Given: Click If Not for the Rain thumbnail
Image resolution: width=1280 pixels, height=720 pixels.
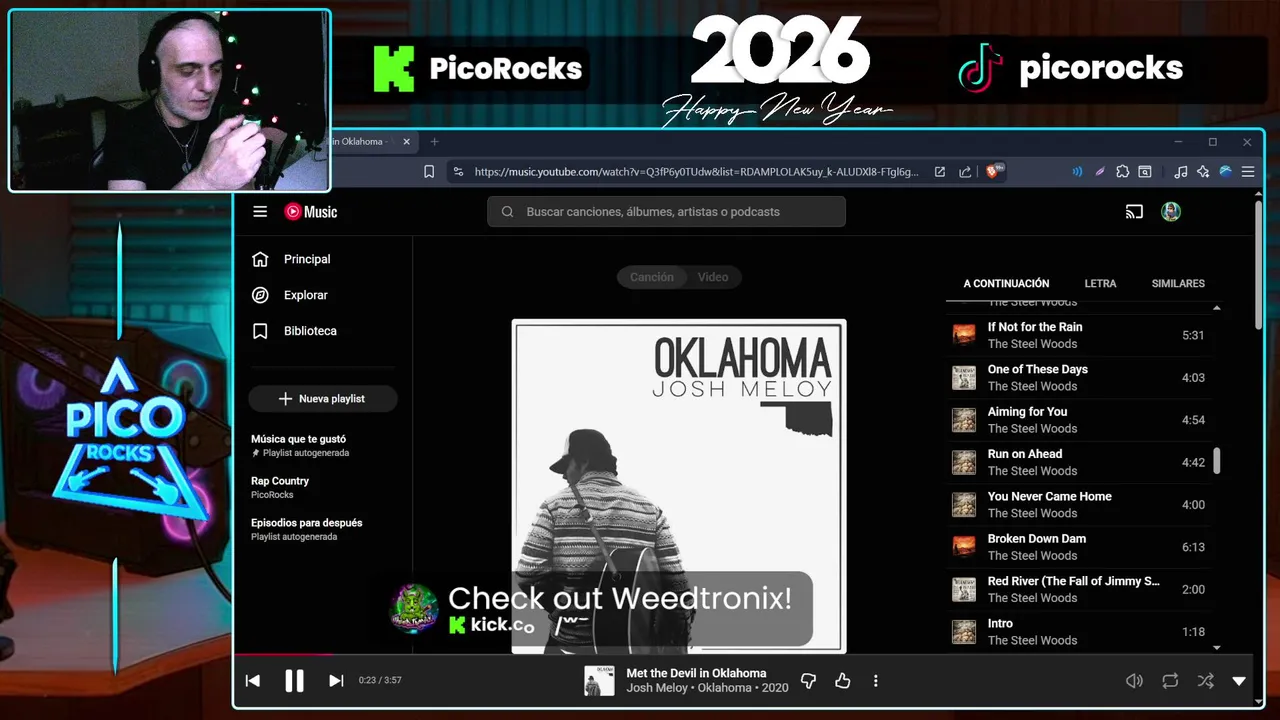Looking at the screenshot, I should 964,335.
